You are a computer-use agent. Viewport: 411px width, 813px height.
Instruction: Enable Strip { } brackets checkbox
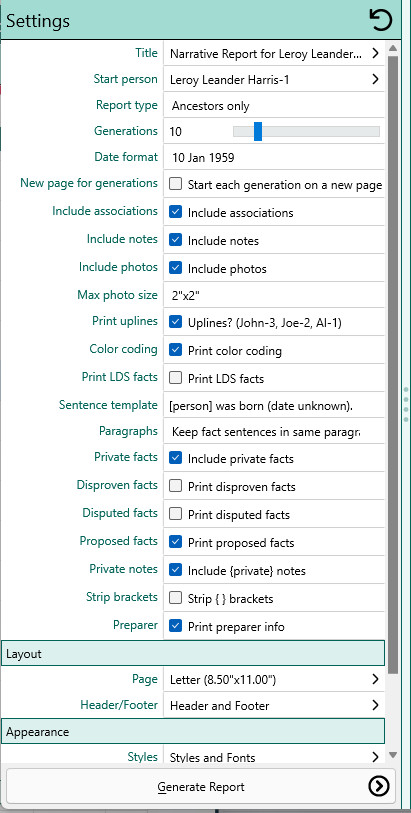(176, 598)
